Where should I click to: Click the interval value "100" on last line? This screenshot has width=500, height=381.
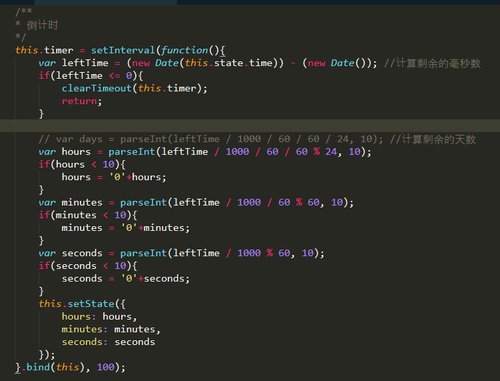pos(106,367)
